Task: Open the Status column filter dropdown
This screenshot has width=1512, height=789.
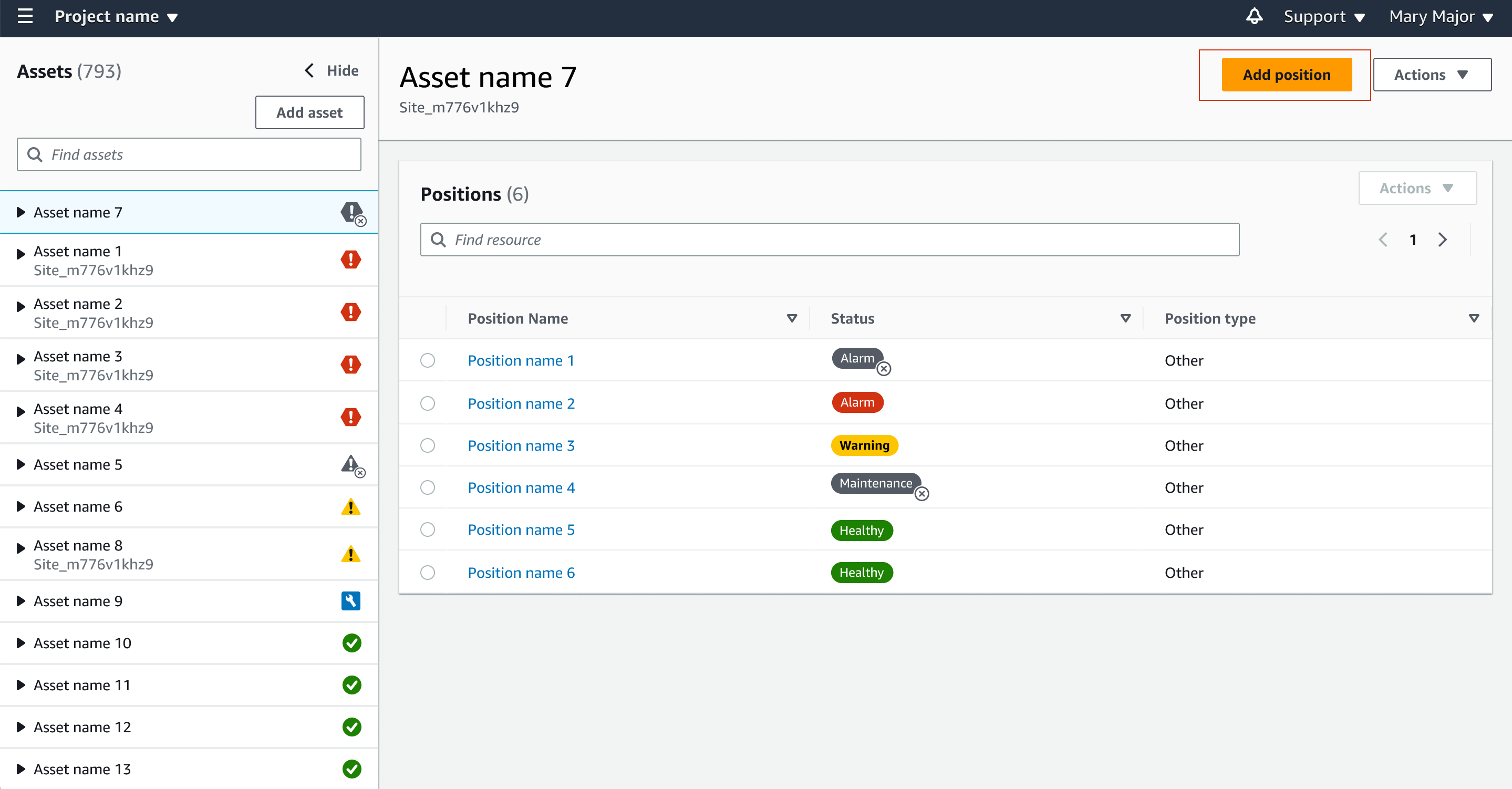Action: coord(1125,318)
